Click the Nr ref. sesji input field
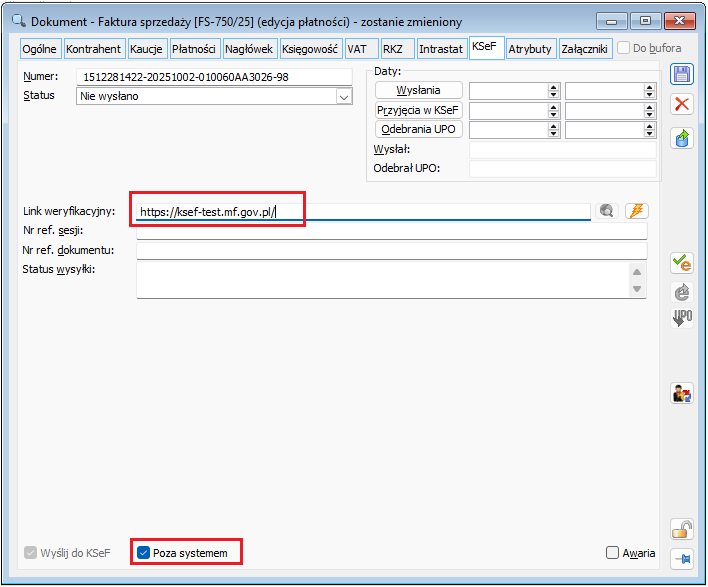The width and height of the screenshot is (708, 587). pos(392,230)
